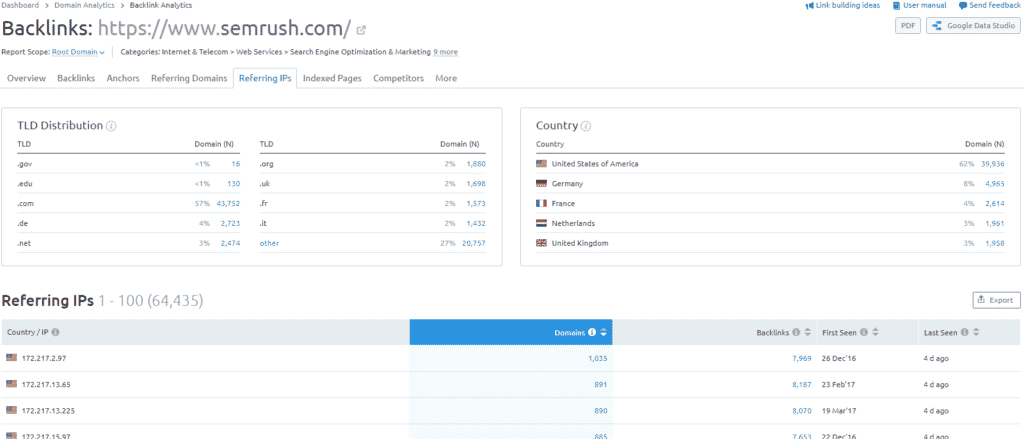
Task: Open the 'other' TLD link
Action: pos(269,243)
